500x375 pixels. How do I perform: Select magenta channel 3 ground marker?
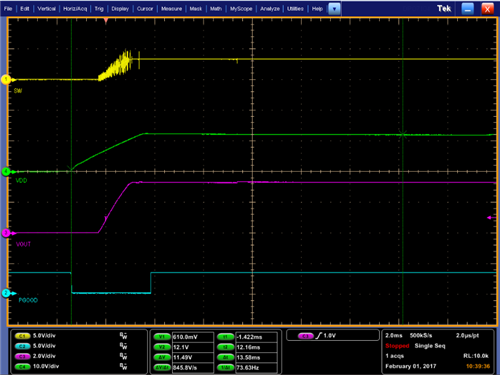[6, 233]
